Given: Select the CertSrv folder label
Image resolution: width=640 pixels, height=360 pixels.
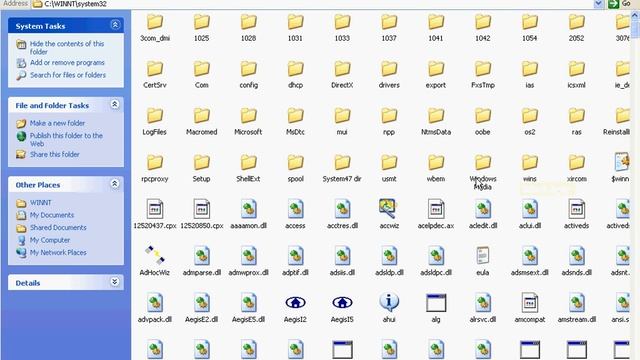Looking at the screenshot, I should [x=155, y=85].
